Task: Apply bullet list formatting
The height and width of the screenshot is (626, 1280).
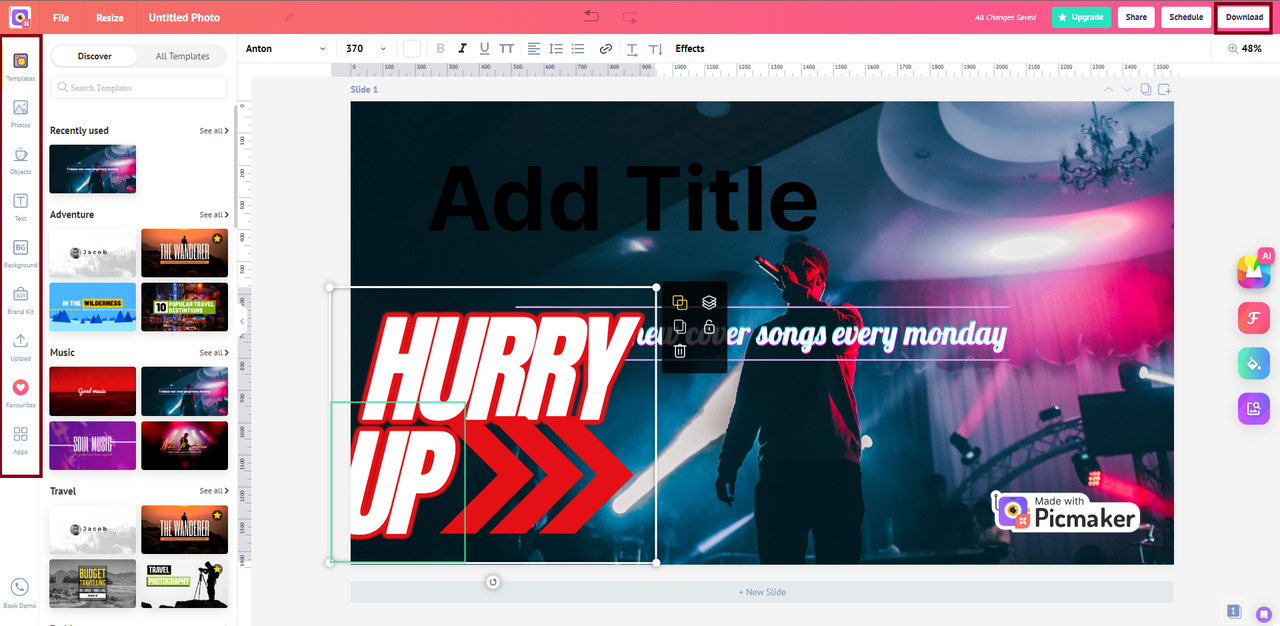Action: 578,48
